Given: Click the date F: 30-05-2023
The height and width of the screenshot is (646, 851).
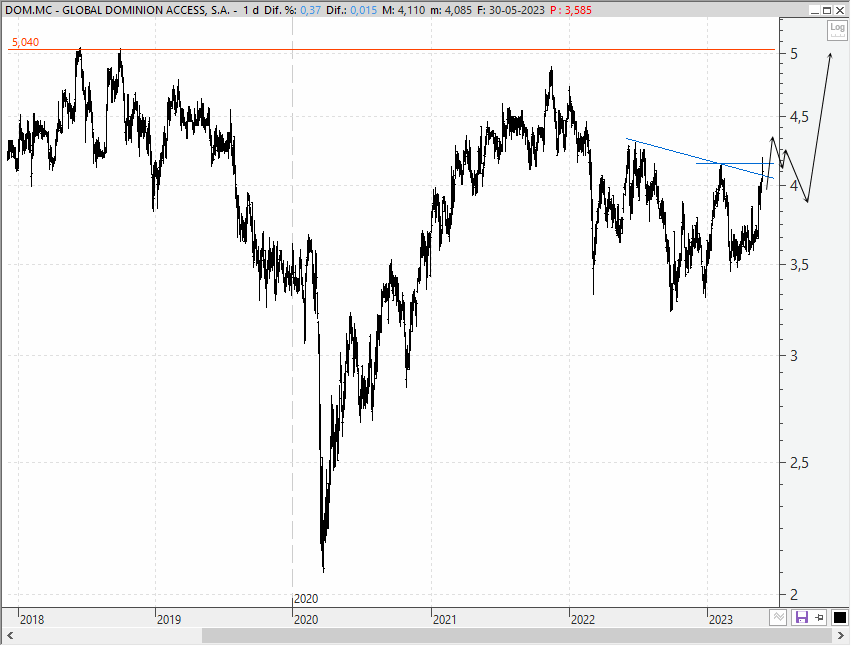Looking at the screenshot, I should pyautogui.click(x=511, y=10).
